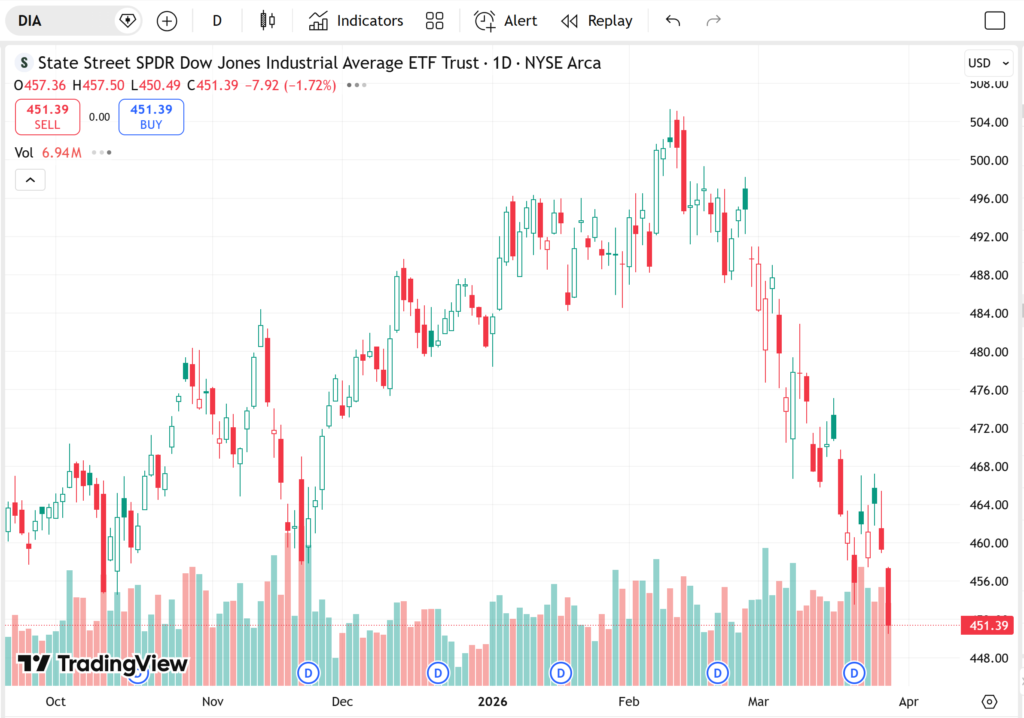Click the blue BUY 451.39 button
The width and height of the screenshot is (1024, 718).
[151, 117]
